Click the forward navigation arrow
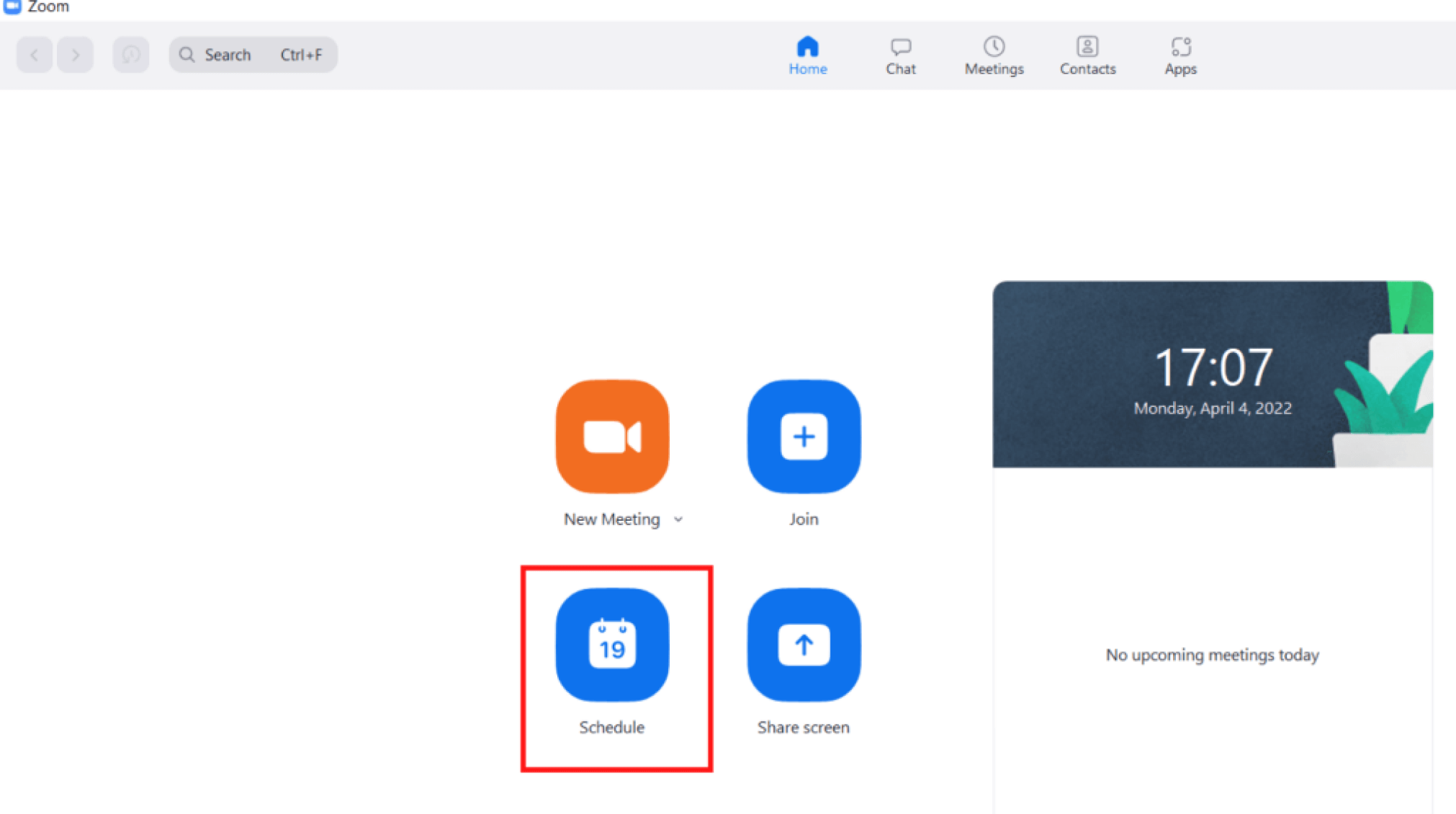This screenshot has width=1456, height=814. [75, 54]
